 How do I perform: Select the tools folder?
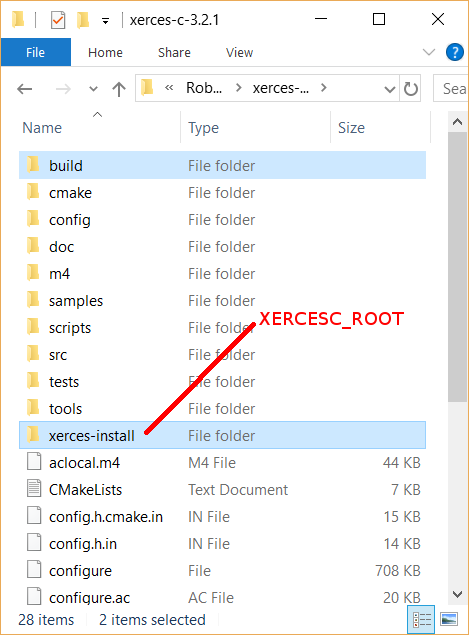click(x=222, y=408)
